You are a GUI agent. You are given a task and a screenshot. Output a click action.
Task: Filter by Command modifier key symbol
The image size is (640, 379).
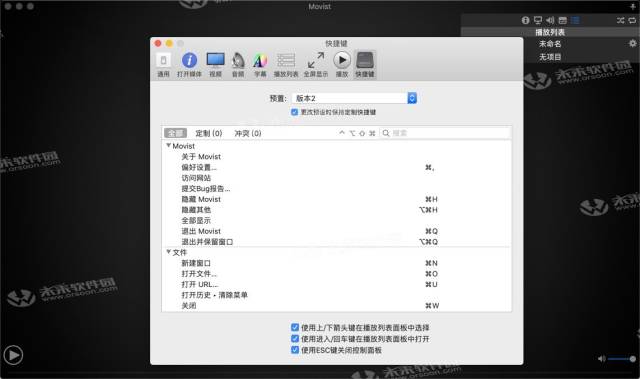point(372,133)
